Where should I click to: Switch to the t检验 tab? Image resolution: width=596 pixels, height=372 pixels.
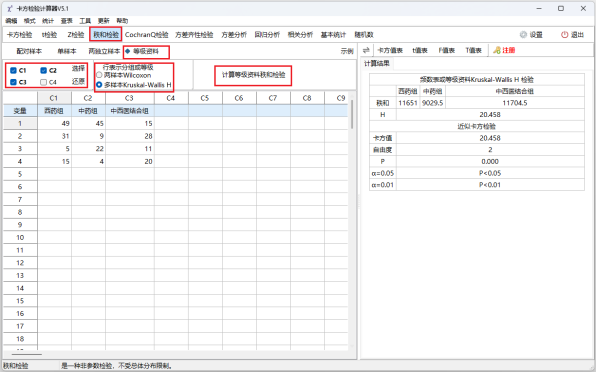tap(49, 35)
